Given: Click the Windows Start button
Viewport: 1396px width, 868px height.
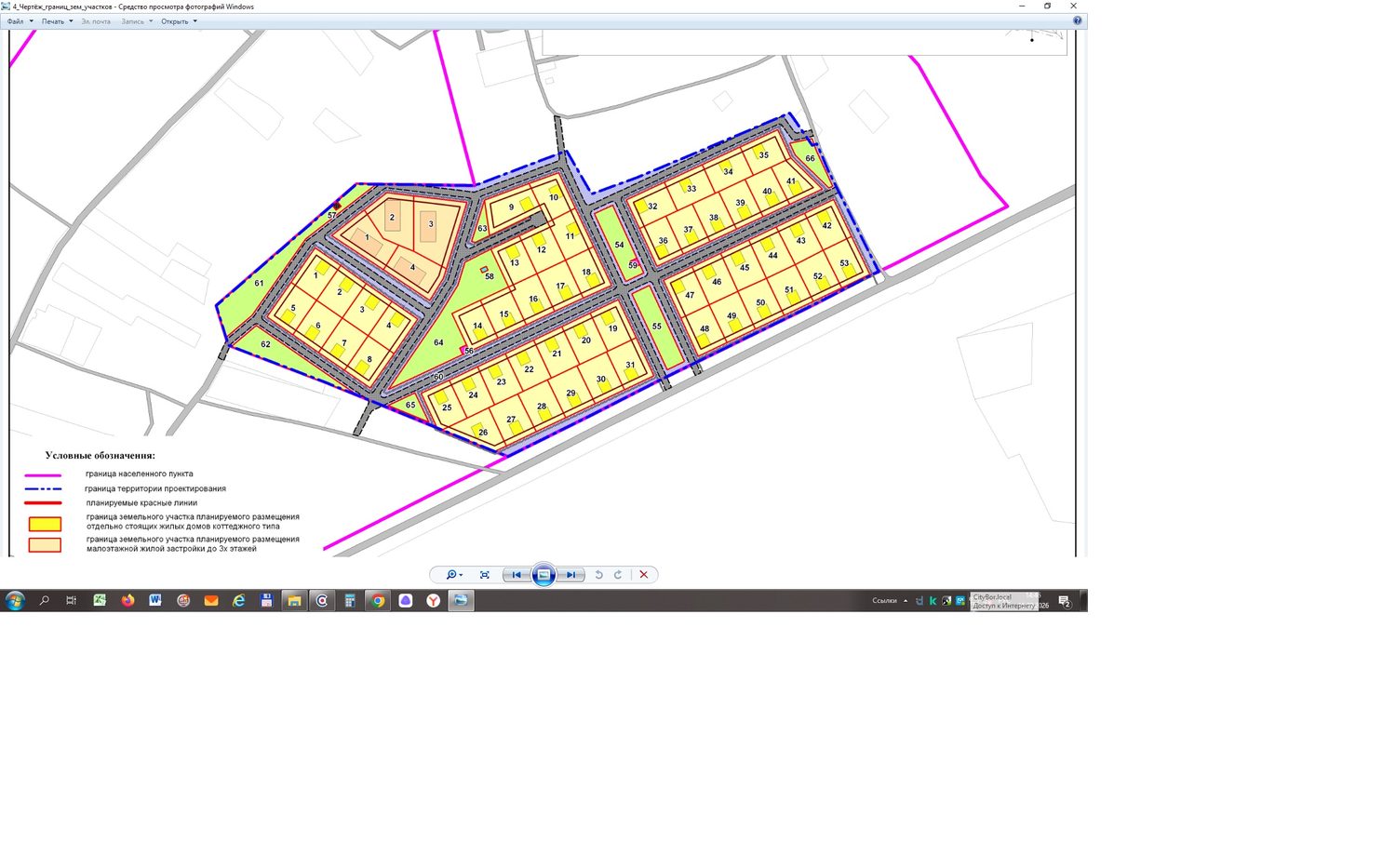Looking at the screenshot, I should tap(14, 601).
